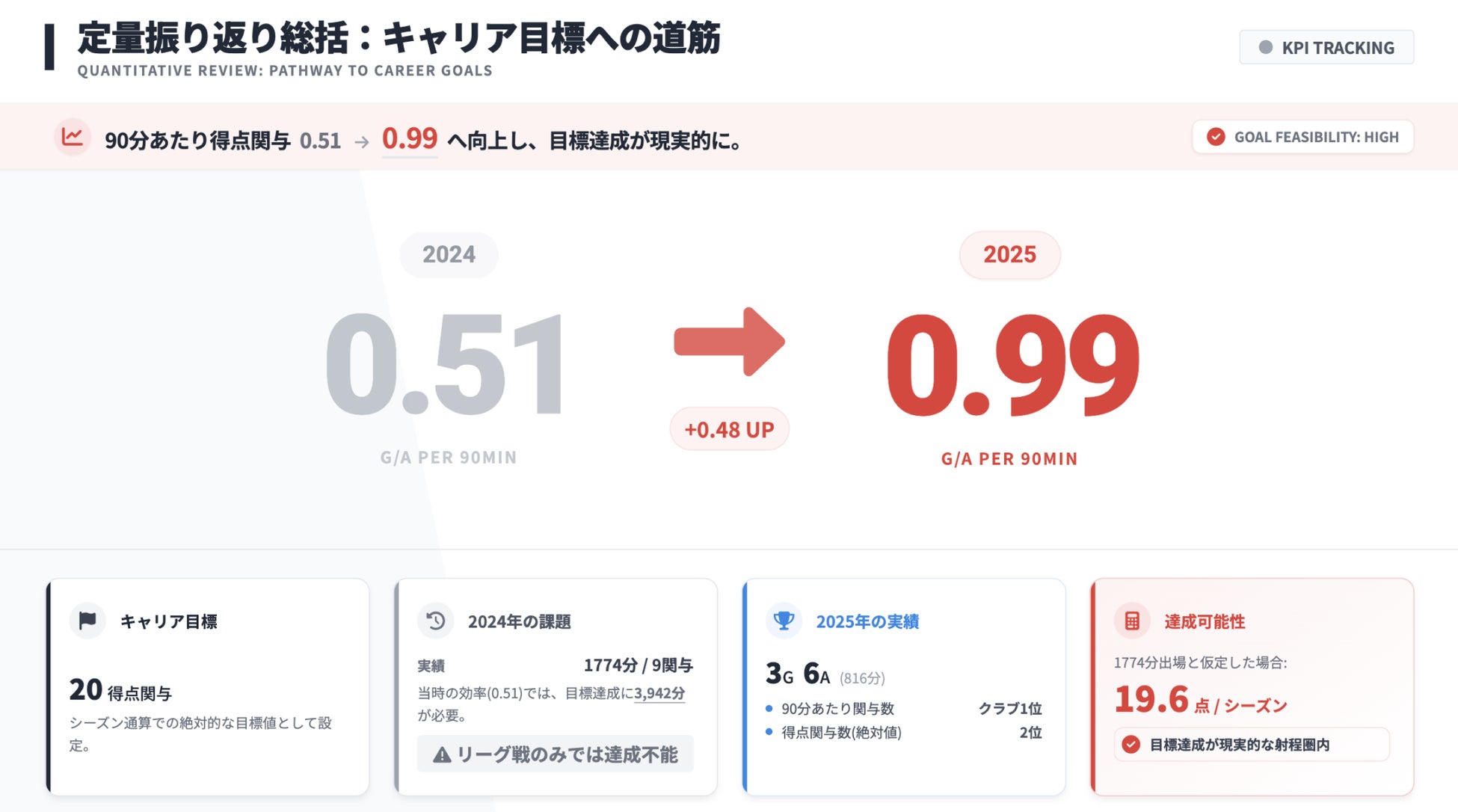Click the red checkmark in Goal Feasibility badge
The image size is (1458, 812).
(1216, 137)
